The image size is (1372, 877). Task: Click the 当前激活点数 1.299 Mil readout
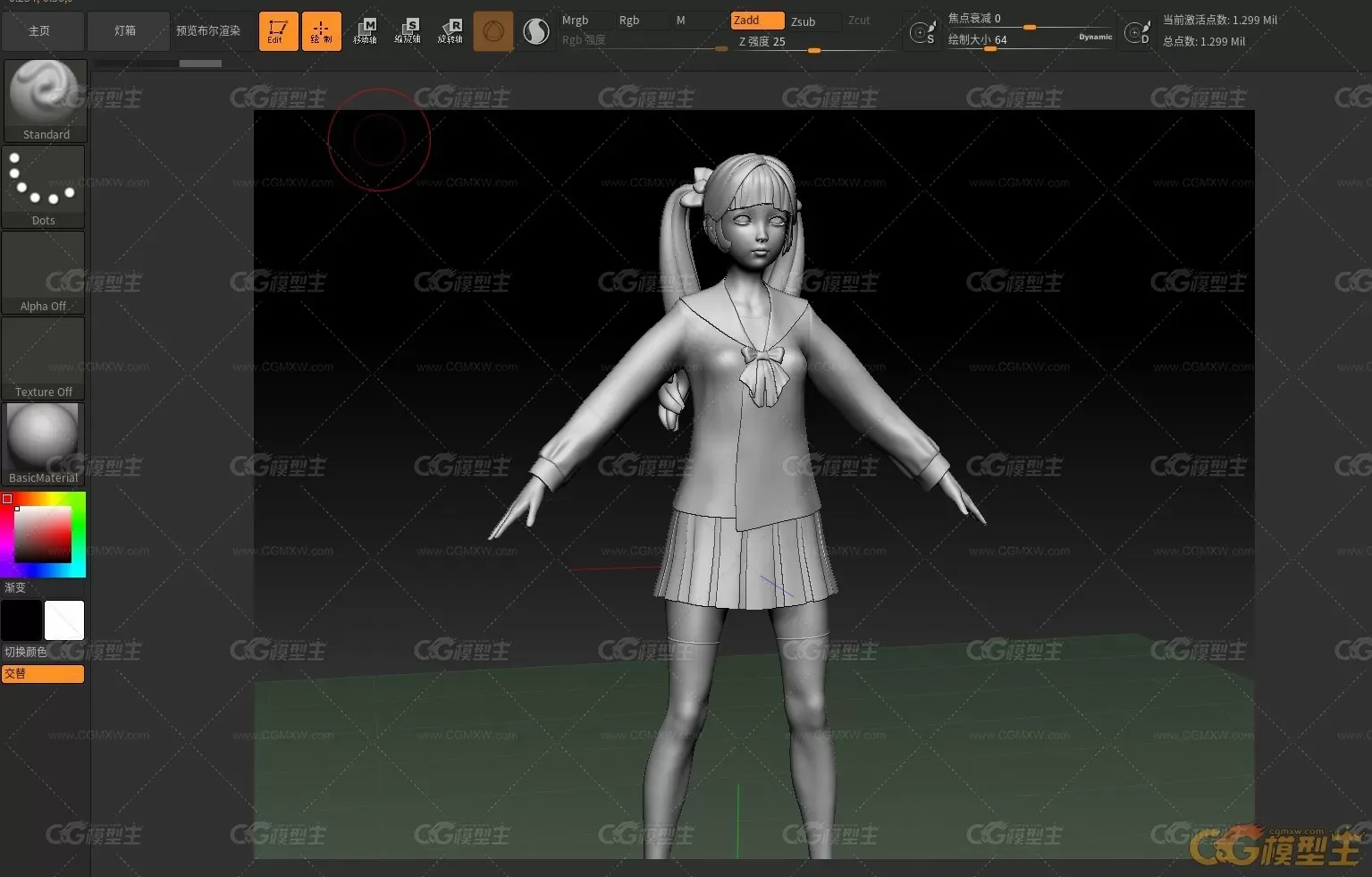click(x=1219, y=20)
